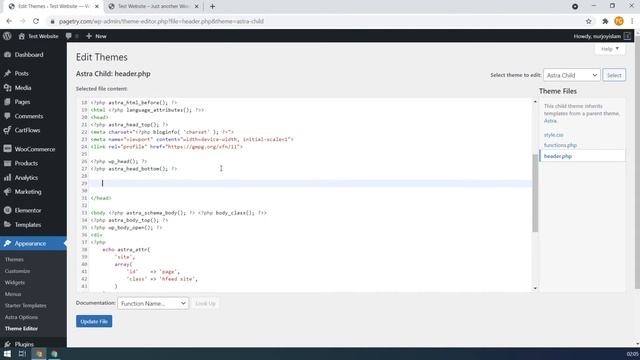Click the meta charset code line

(x=162, y=132)
